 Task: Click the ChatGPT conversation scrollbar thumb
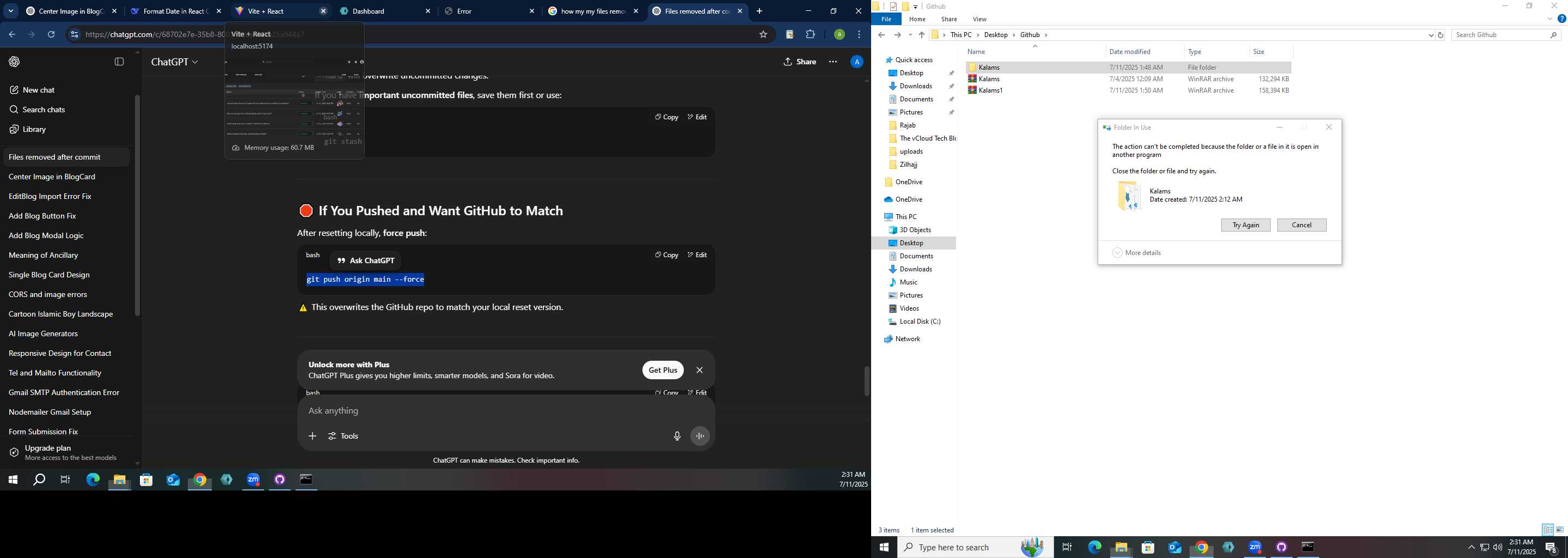coord(867,381)
